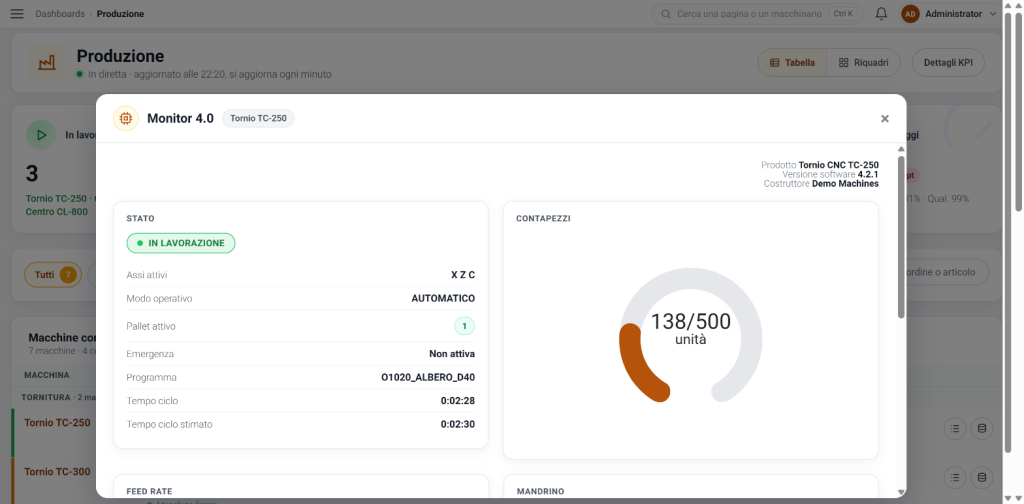The width and height of the screenshot is (1024, 504).
Task: Click the Tempo ciclo value 0:02:28
Action: point(458,401)
